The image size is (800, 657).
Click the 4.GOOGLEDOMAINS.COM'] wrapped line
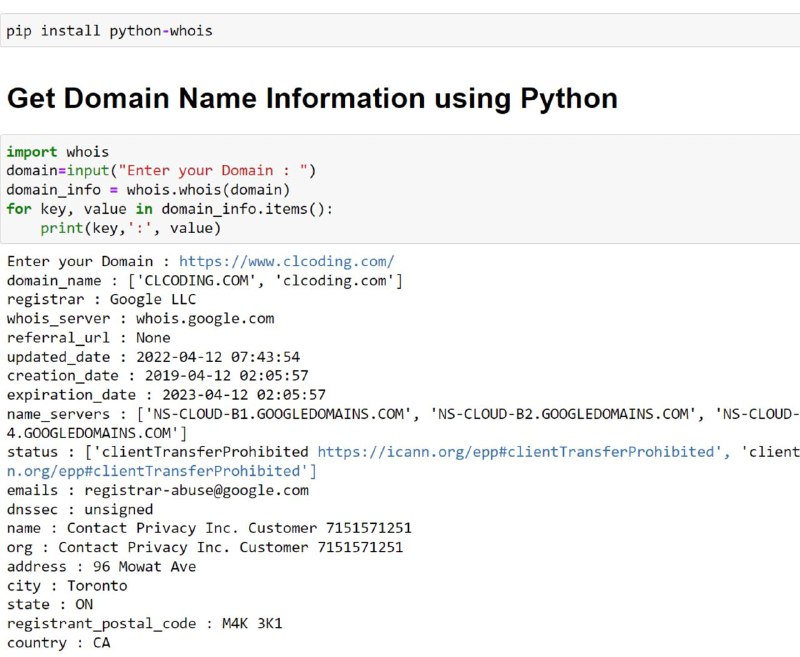(97, 433)
